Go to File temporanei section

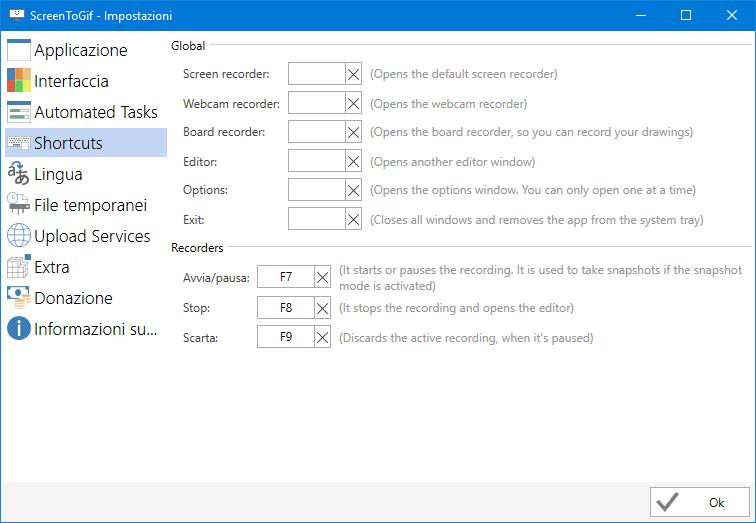click(x=86, y=205)
